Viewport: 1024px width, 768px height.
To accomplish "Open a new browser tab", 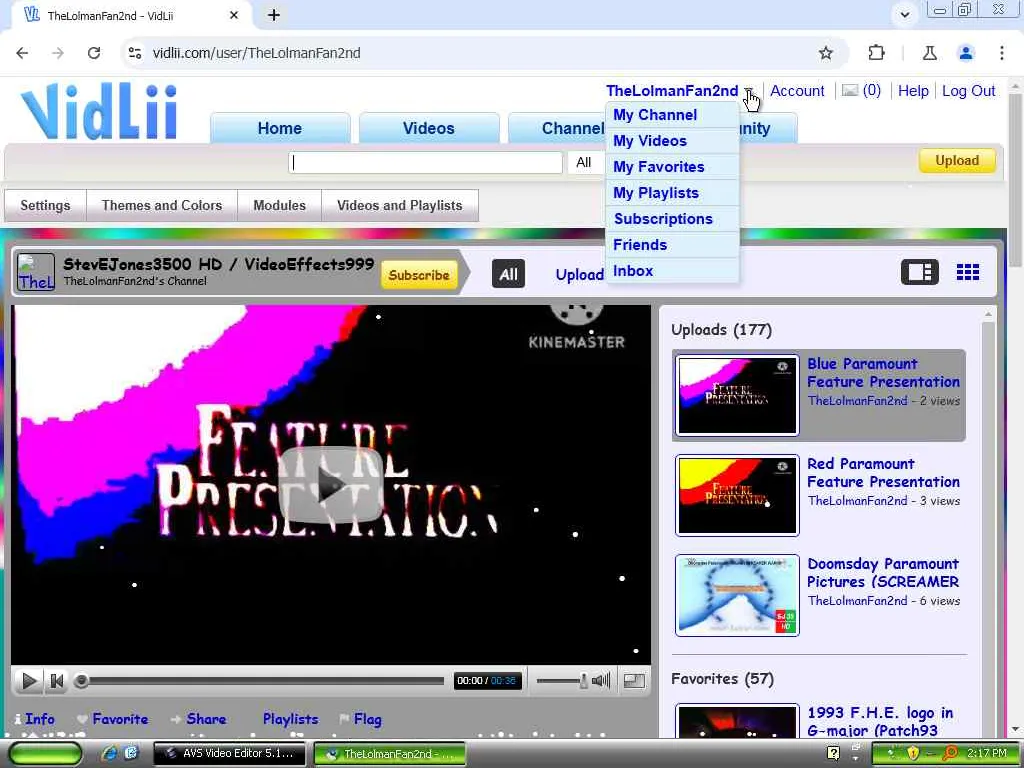I will pos(274,15).
